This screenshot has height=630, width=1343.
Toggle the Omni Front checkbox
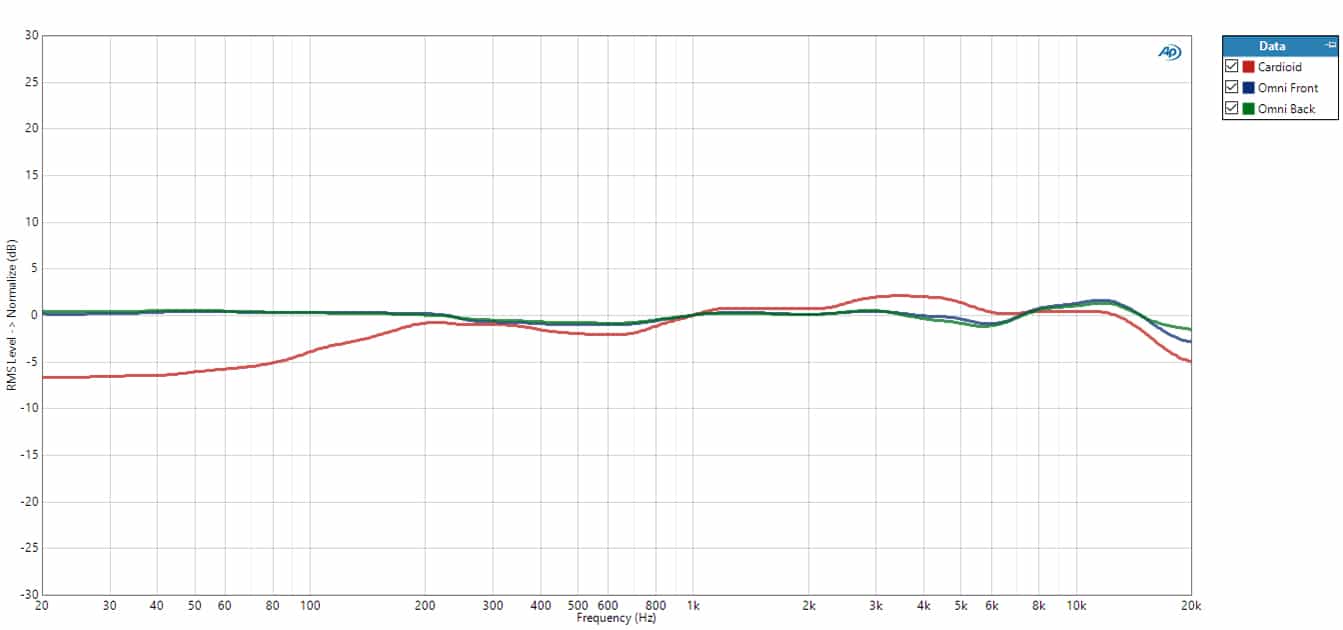pyautogui.click(x=1232, y=88)
